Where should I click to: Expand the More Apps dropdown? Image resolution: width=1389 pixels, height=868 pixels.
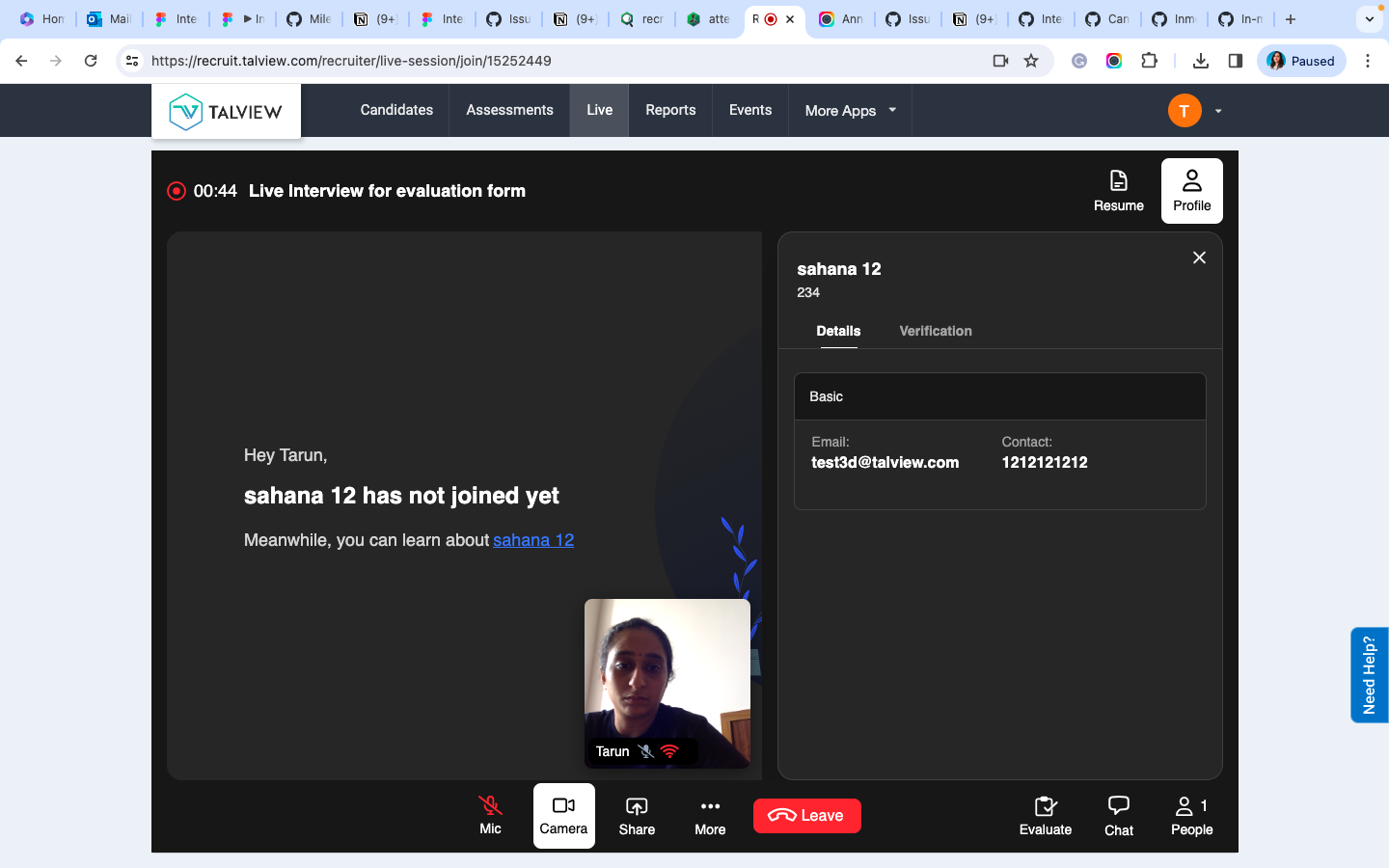[x=851, y=110]
